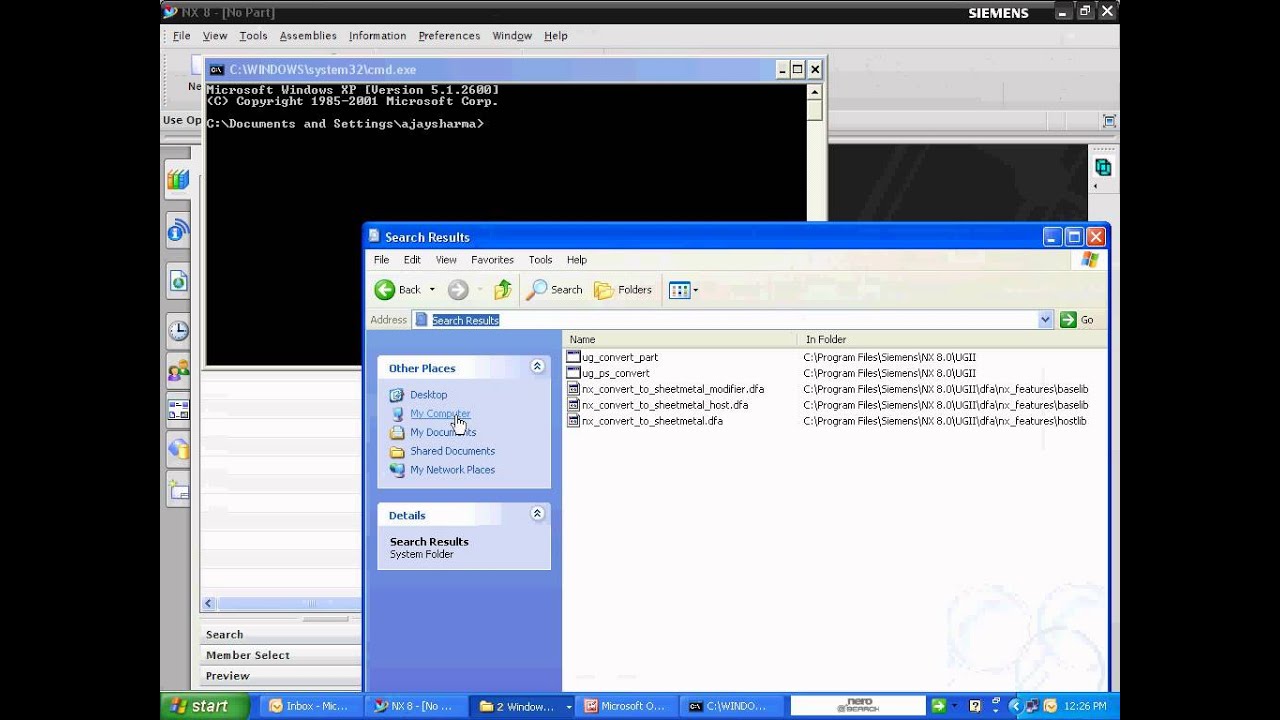This screenshot has width=1280, height=720.
Task: Open the Internet Explorer tab in NX resource bar
Action: click(178, 282)
